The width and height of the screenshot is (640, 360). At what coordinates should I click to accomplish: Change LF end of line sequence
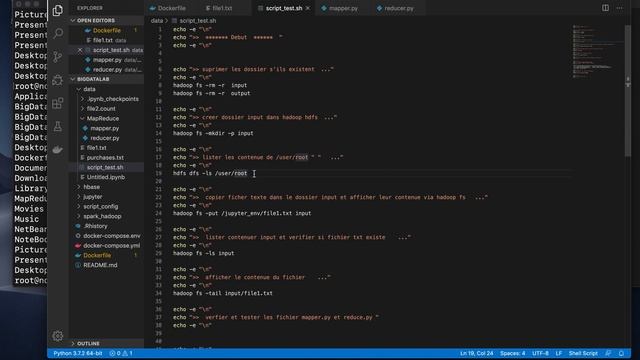(558, 353)
